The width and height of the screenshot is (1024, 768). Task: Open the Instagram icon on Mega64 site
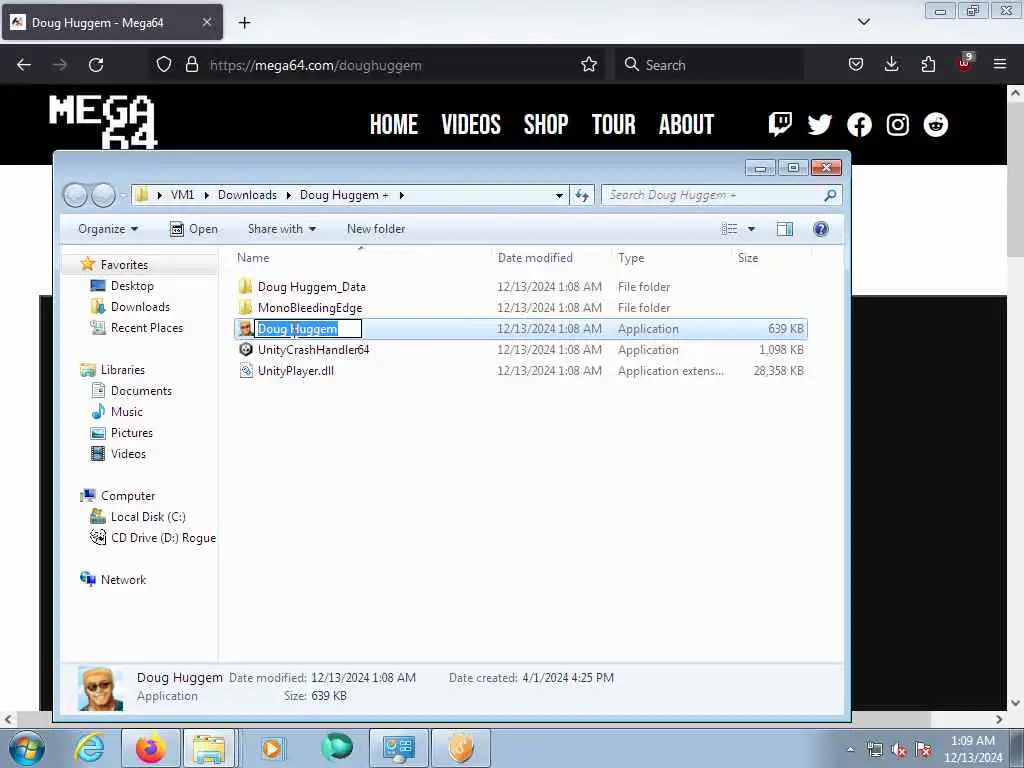897,124
